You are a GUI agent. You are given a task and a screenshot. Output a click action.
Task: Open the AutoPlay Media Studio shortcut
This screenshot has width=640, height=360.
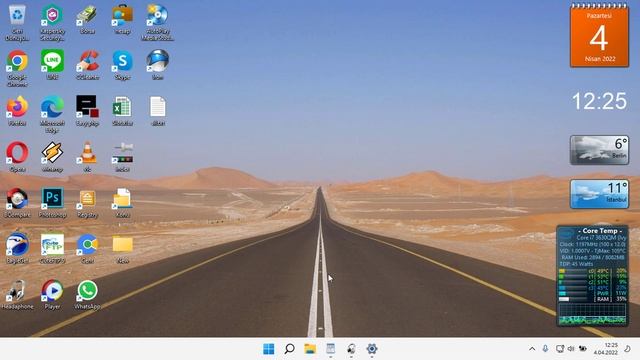(x=158, y=16)
